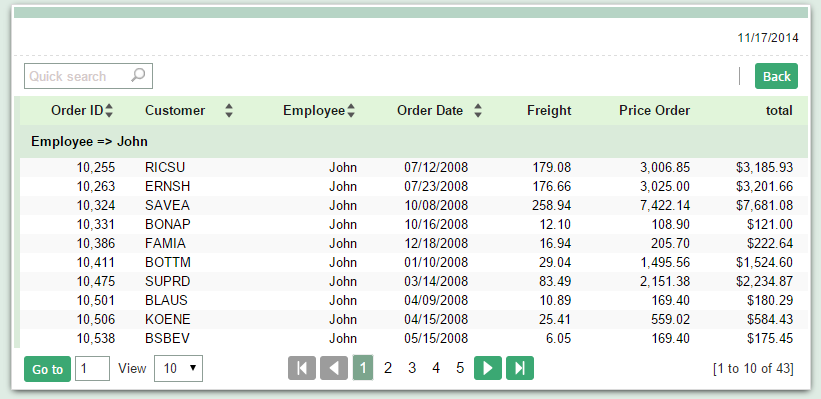
Task: Click customer ERNSH
Action: click(168, 186)
